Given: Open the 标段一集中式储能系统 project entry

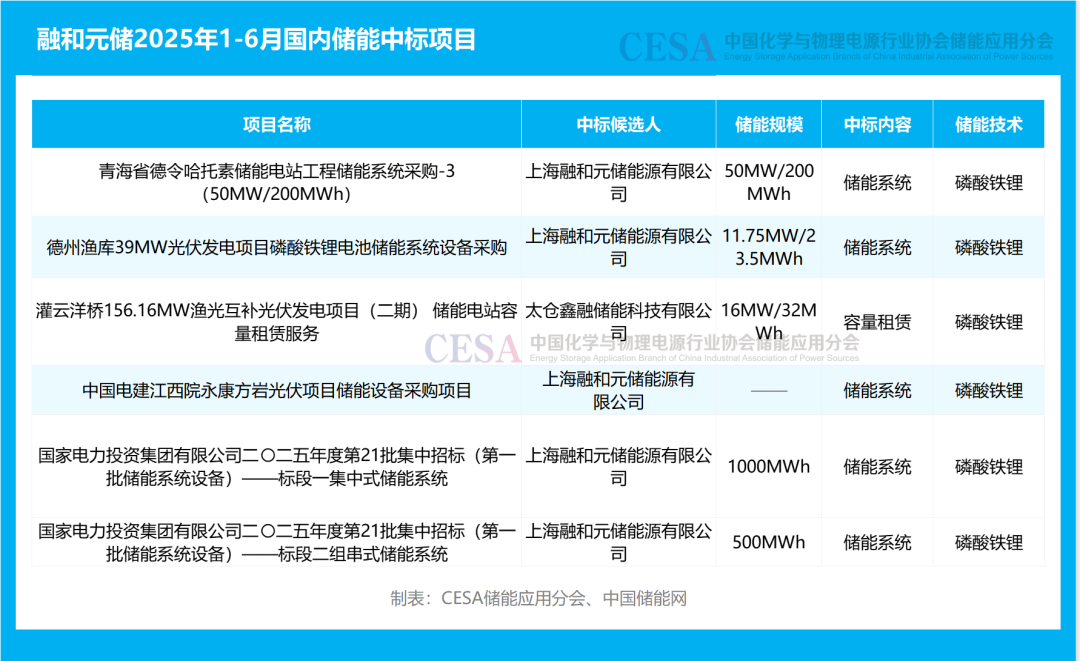Looking at the screenshot, I should pyautogui.click(x=277, y=467).
